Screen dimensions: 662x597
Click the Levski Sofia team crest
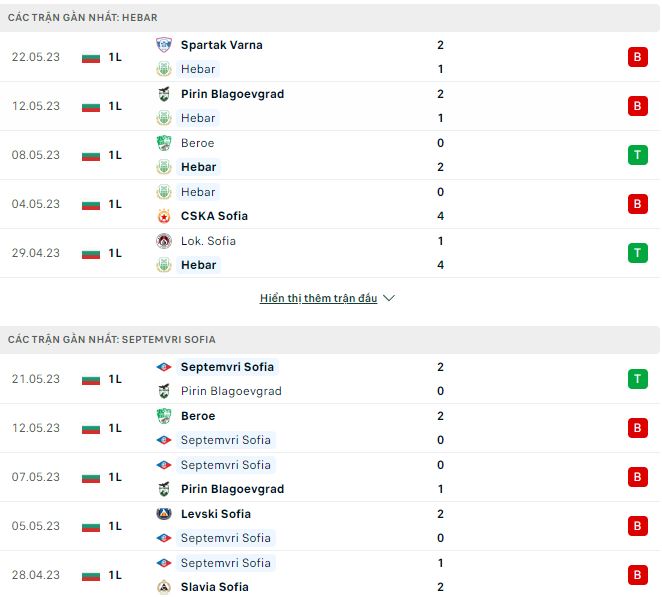tap(164, 514)
